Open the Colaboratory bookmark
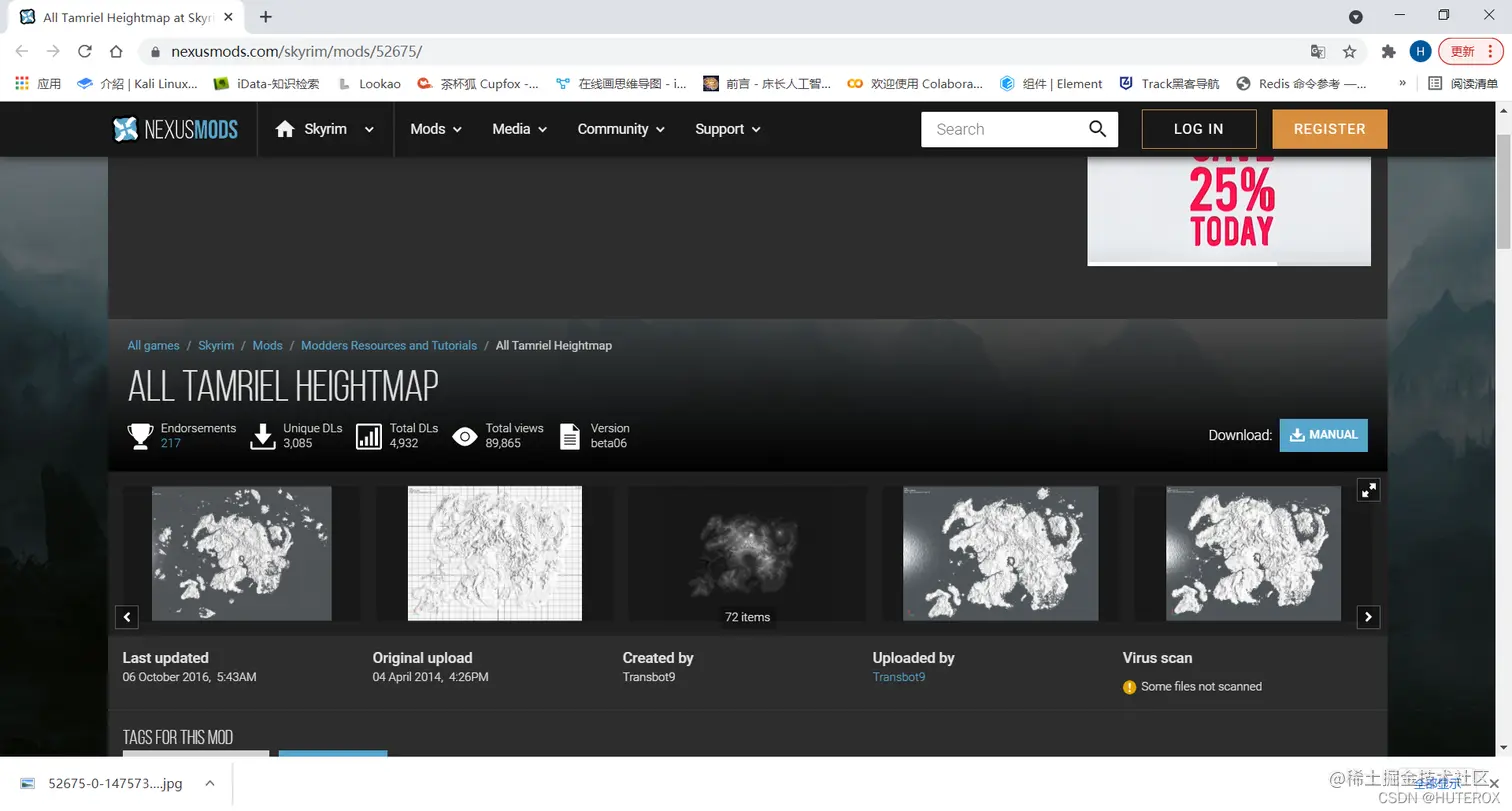This screenshot has height=811, width=1512. [x=915, y=84]
